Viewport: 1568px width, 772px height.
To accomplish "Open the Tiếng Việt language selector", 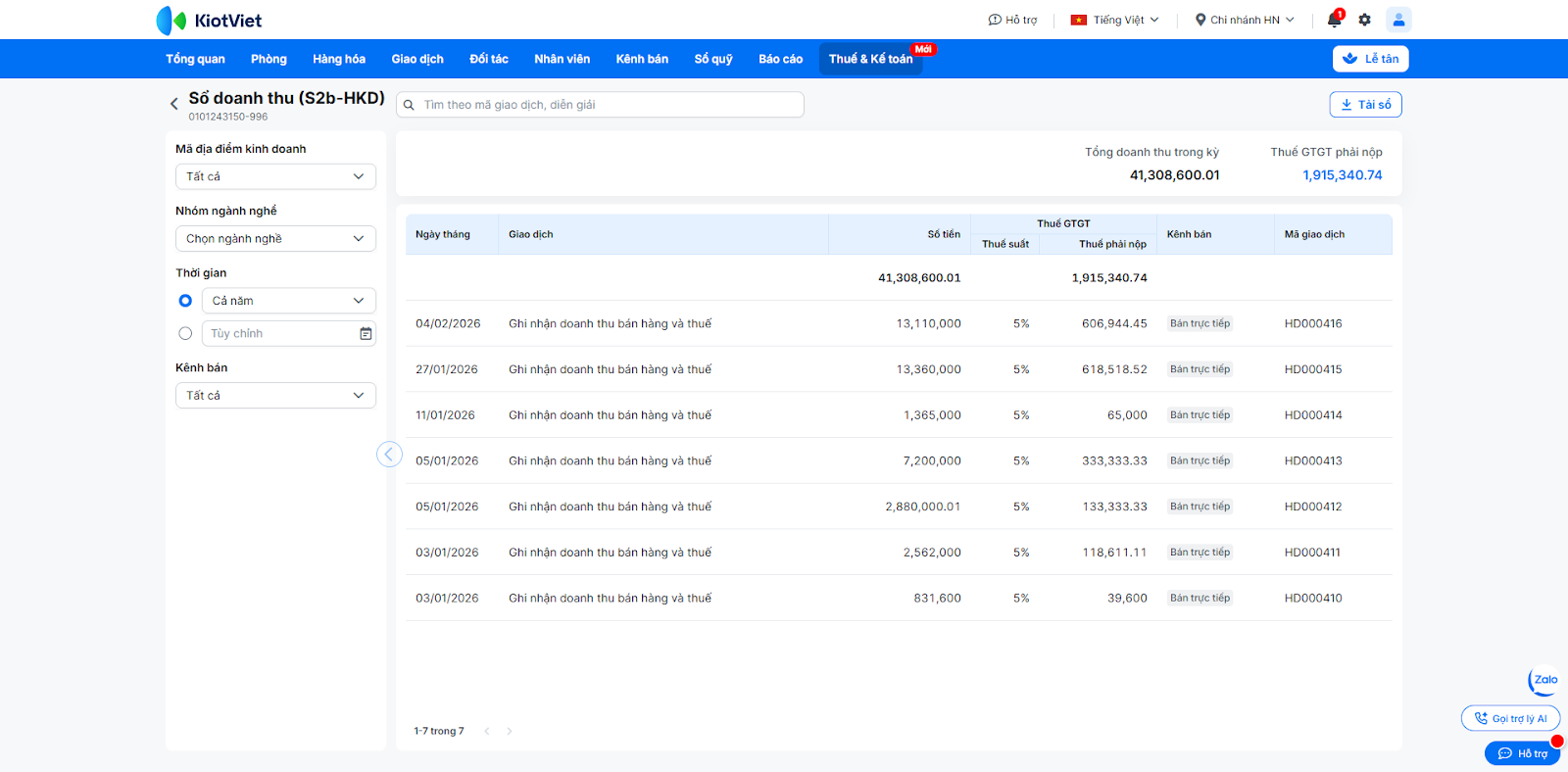I will click(1115, 20).
